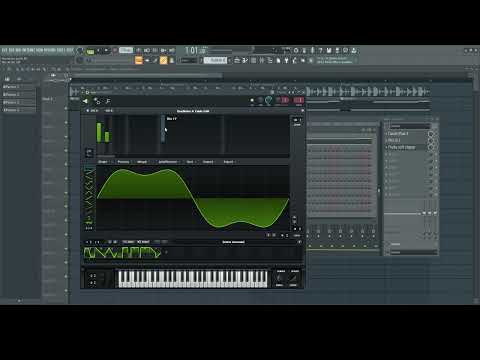Open the Piano roll view toolbar icon
This screenshot has width=480, height=360.
tap(245, 60)
